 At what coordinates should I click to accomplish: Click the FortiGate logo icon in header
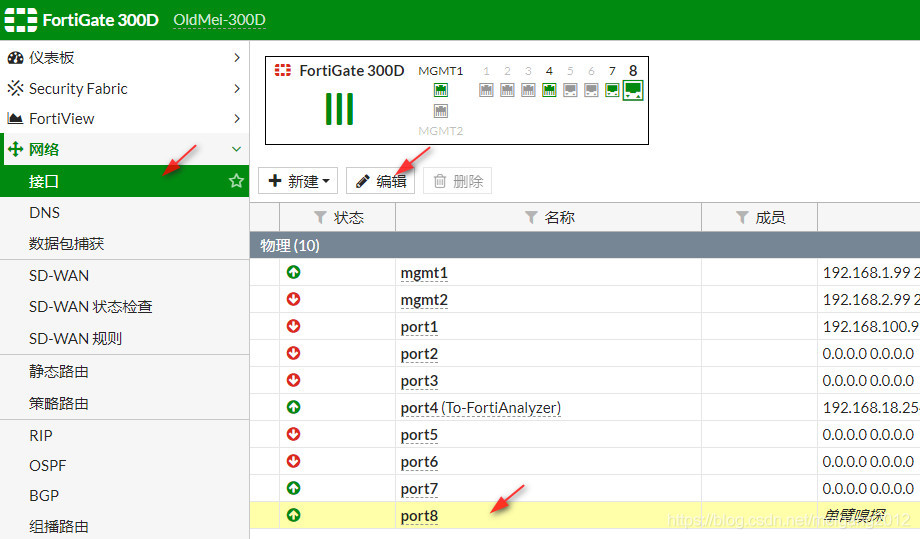(x=21, y=19)
